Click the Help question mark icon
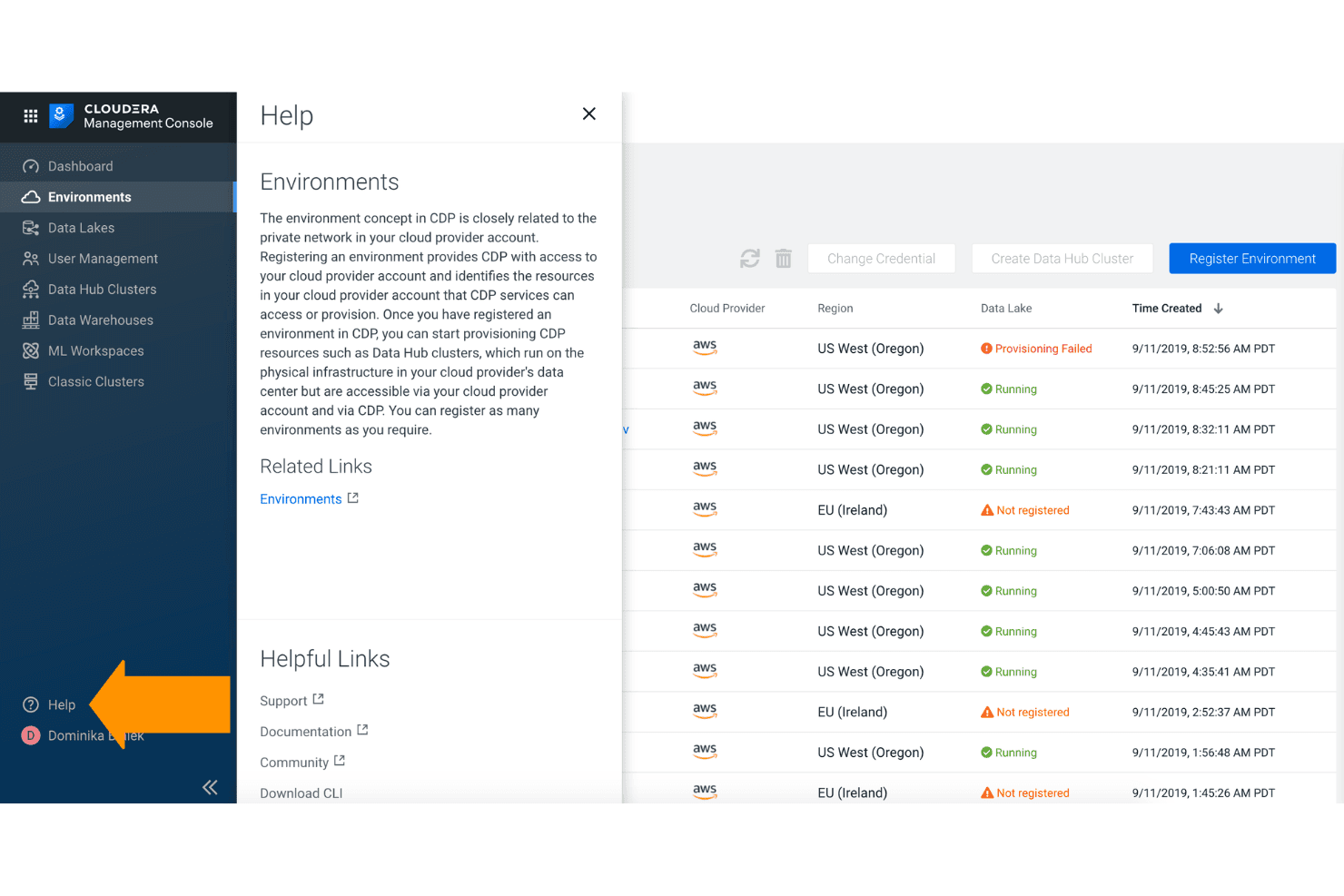Image resolution: width=1344 pixels, height=896 pixels. coord(31,704)
